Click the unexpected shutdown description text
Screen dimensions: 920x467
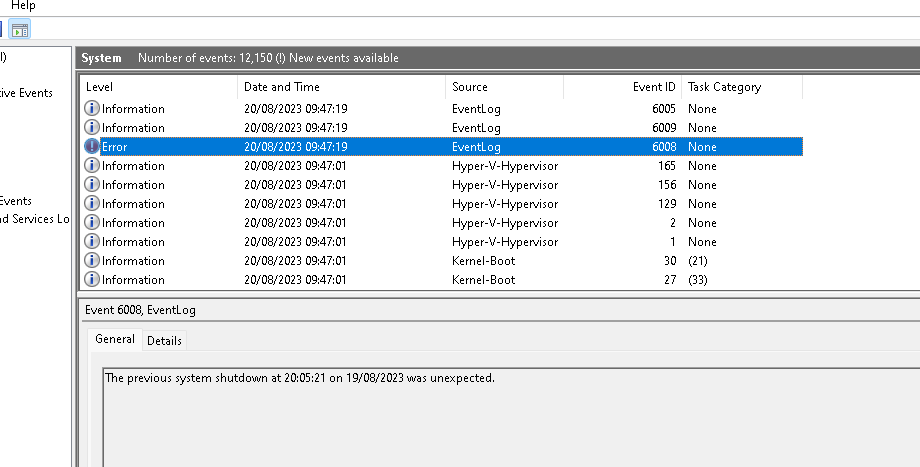(300, 378)
